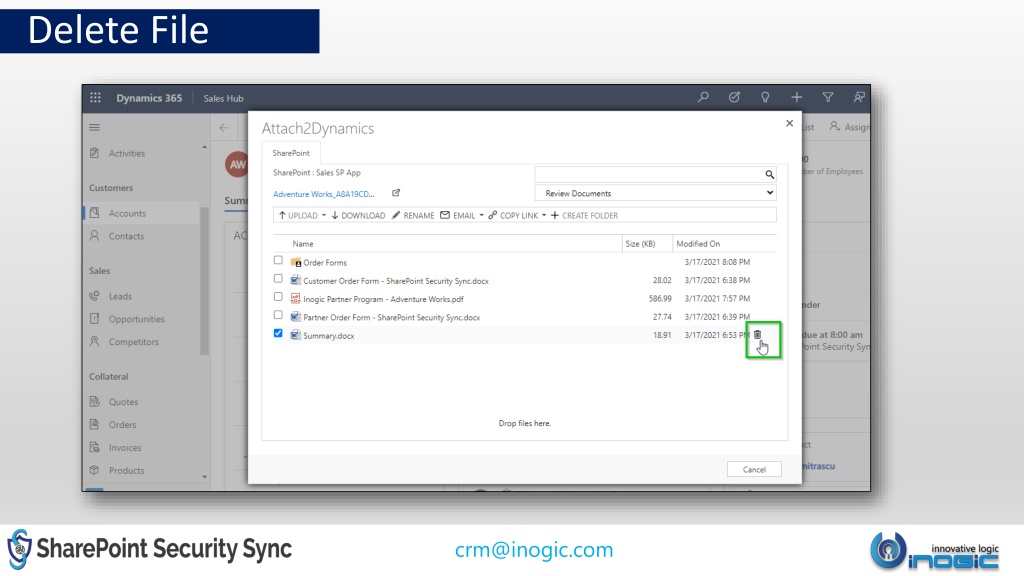Click the Rename pencil toolbar button
Screen dimensions: 1024x576
[x=413, y=216]
